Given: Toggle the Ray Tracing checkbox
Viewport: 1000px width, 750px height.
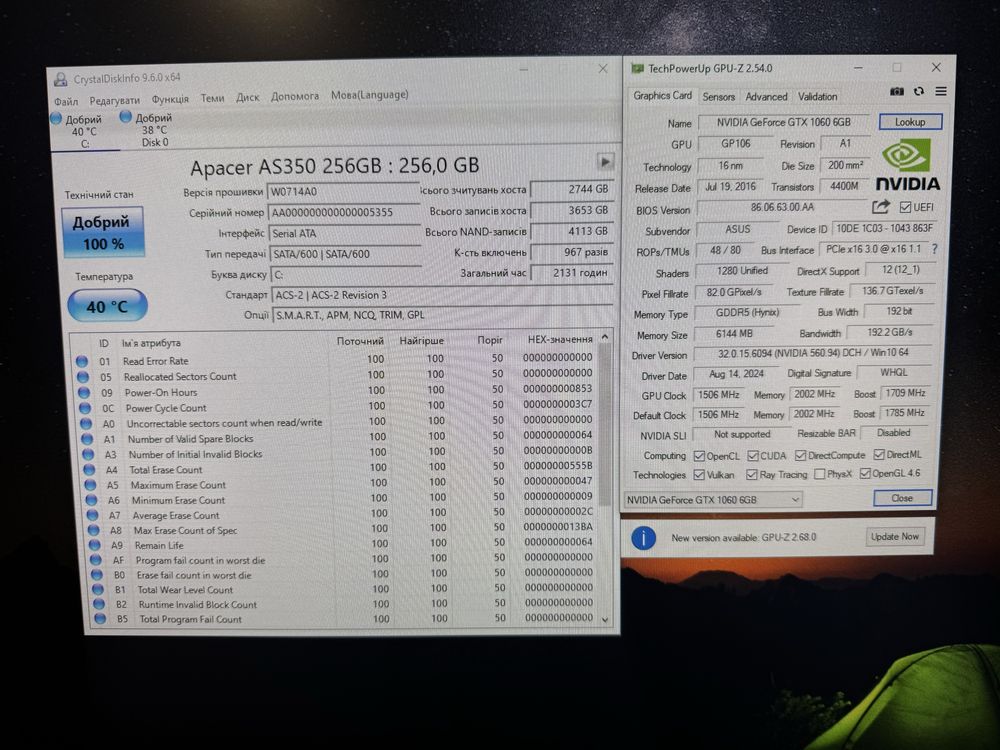Looking at the screenshot, I should click(x=752, y=474).
